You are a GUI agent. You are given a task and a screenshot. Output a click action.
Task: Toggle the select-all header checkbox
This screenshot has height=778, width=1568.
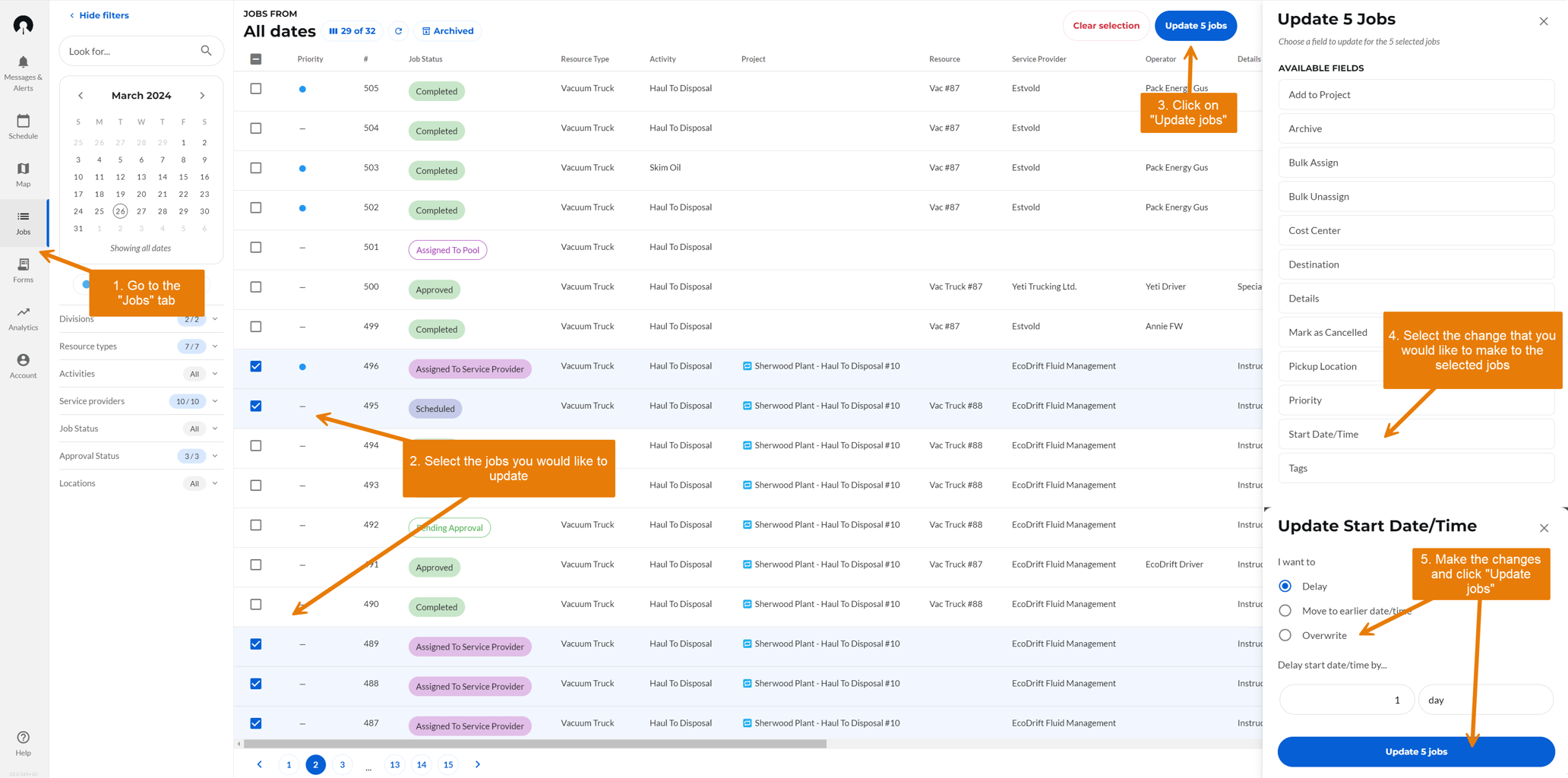256,59
